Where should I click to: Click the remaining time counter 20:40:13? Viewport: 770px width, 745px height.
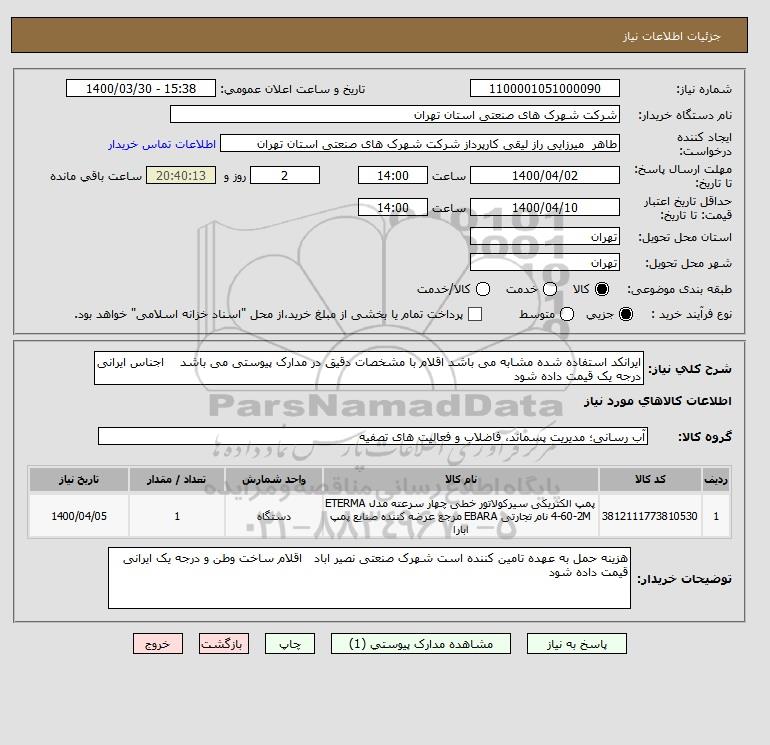pos(181,175)
